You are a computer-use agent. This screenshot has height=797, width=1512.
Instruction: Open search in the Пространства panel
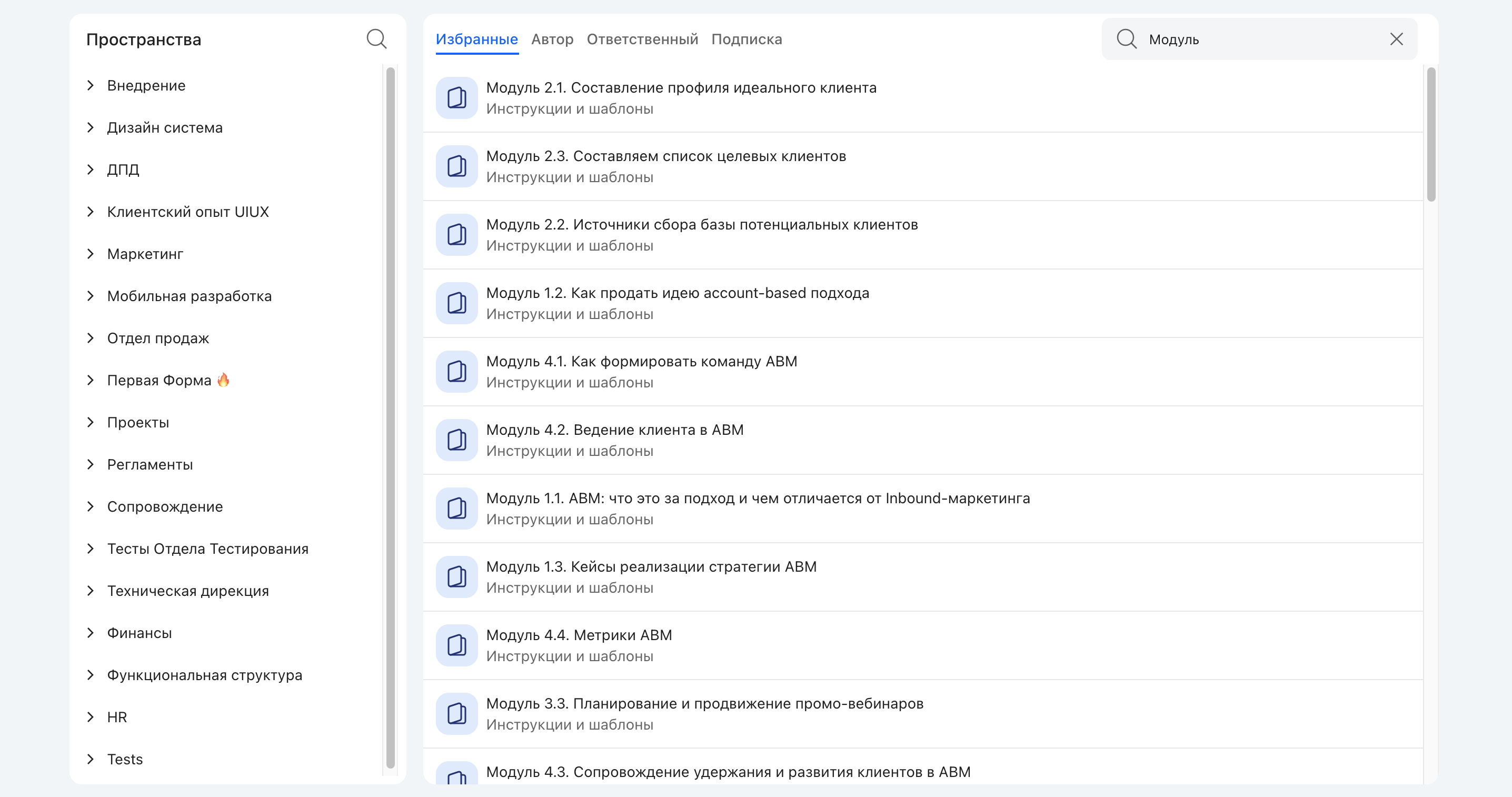[376, 39]
